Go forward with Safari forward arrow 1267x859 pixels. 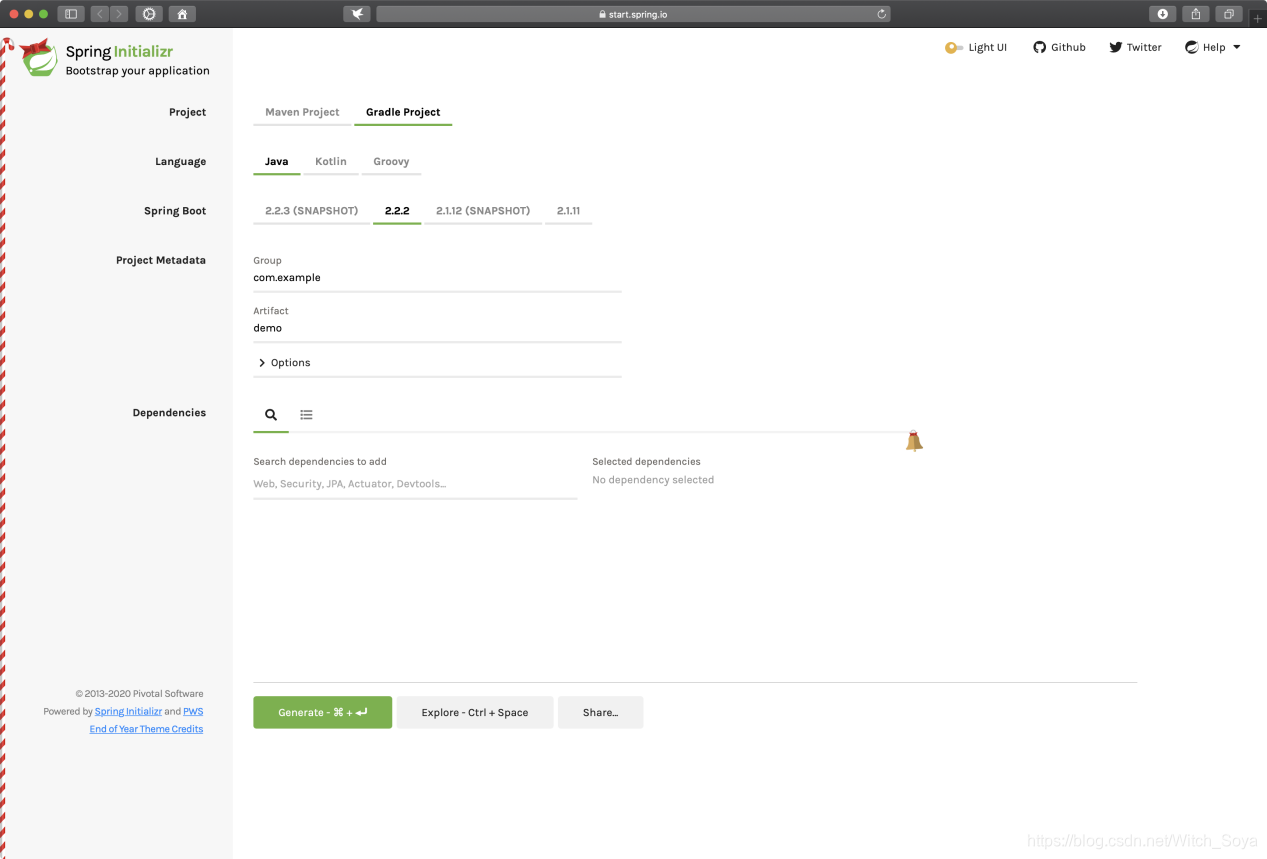point(119,14)
